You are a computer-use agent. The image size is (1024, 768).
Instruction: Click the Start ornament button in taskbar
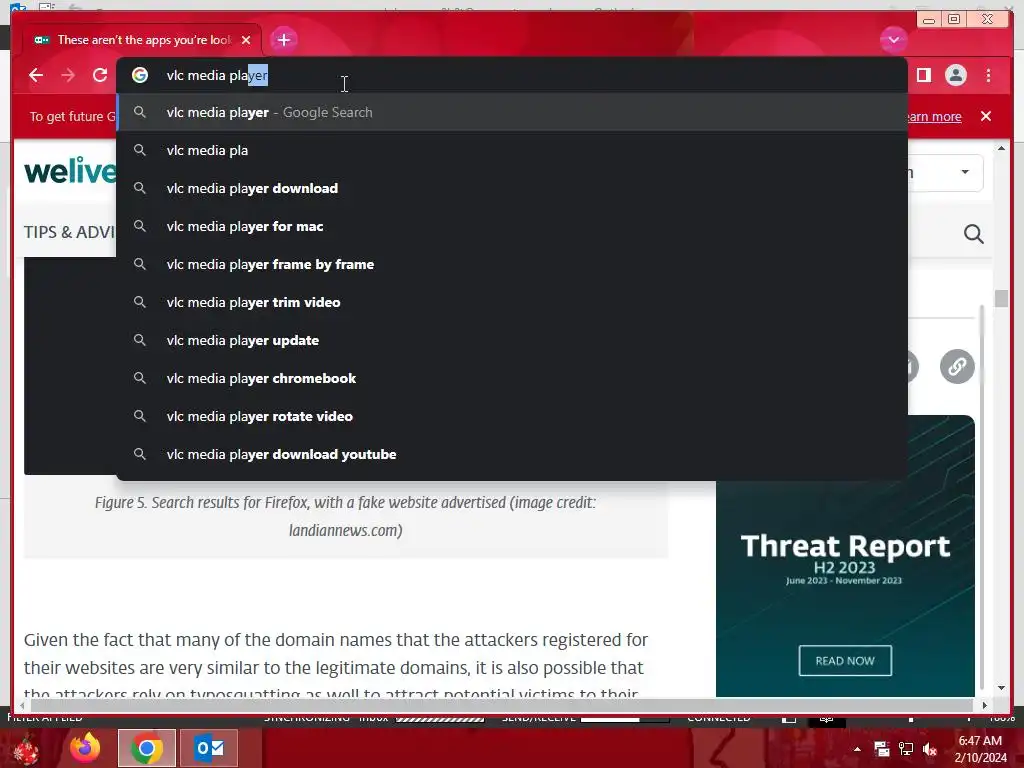point(26,749)
